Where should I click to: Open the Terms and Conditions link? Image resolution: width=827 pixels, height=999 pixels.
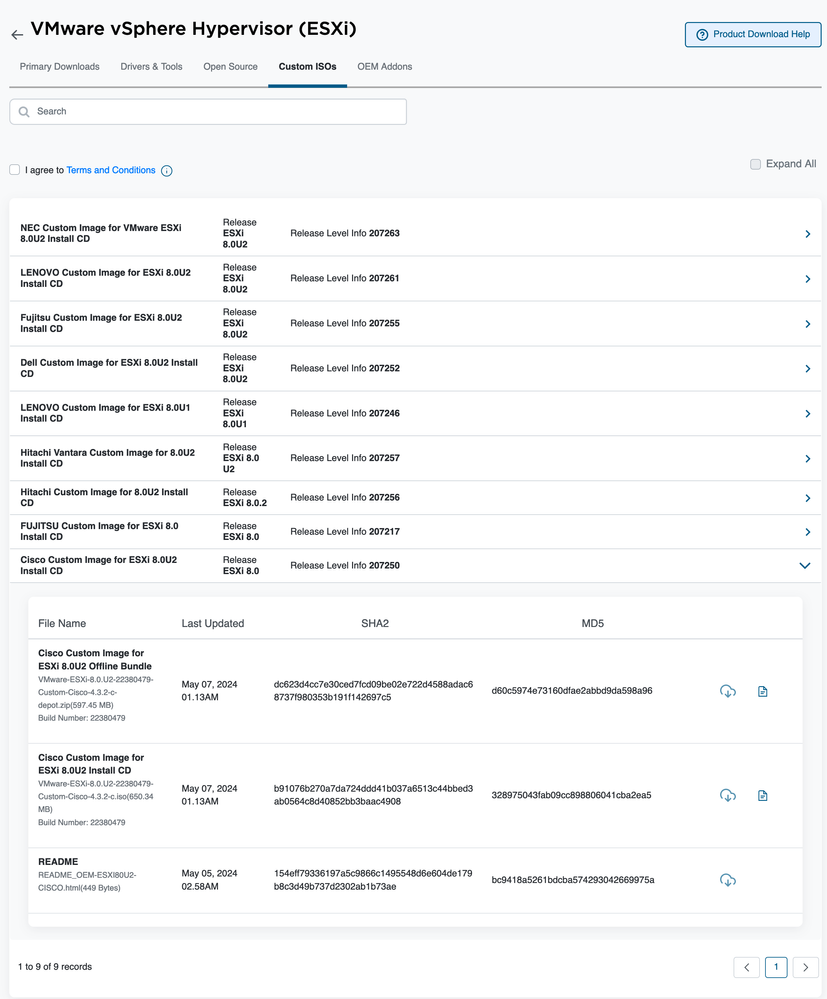click(x=111, y=170)
